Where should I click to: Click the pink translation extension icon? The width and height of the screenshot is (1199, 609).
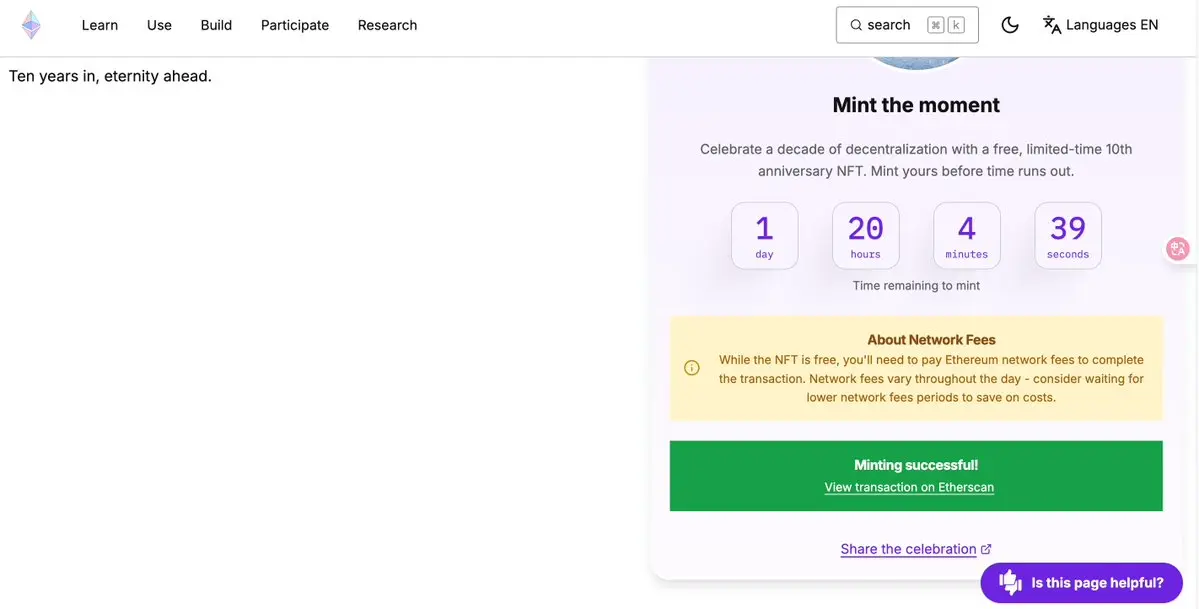coord(1178,249)
